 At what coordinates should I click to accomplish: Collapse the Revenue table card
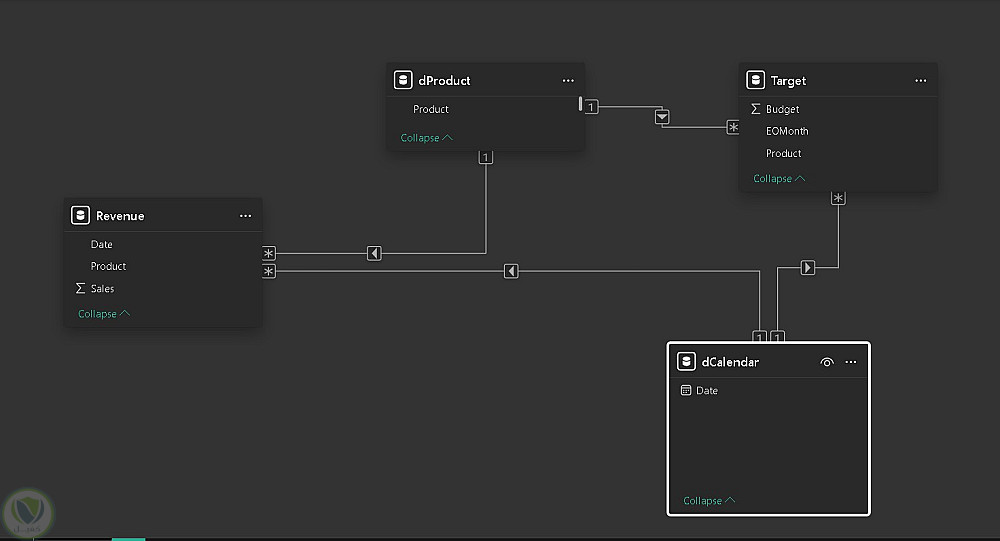click(x=103, y=314)
